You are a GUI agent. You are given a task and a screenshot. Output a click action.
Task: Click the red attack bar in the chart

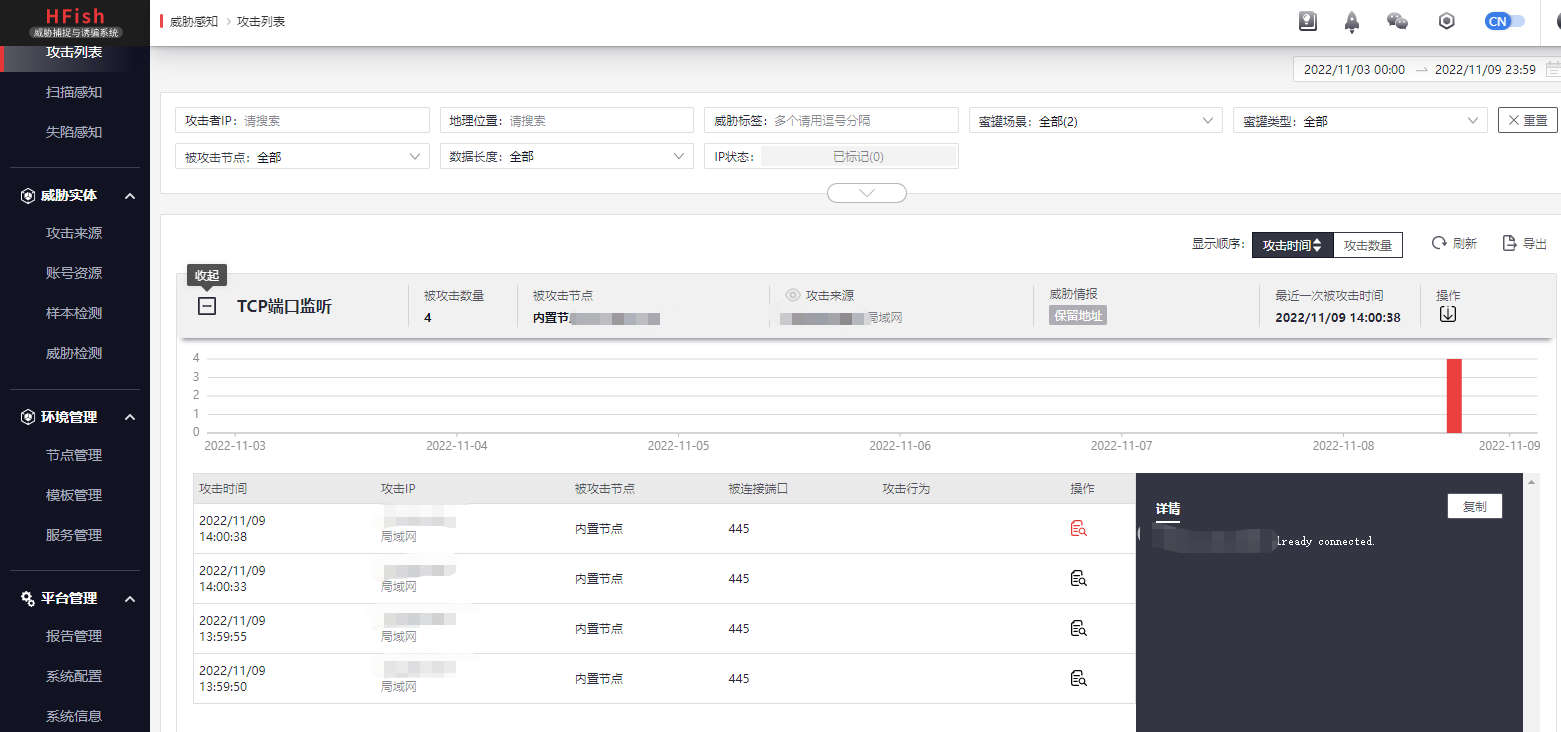[x=1454, y=395]
